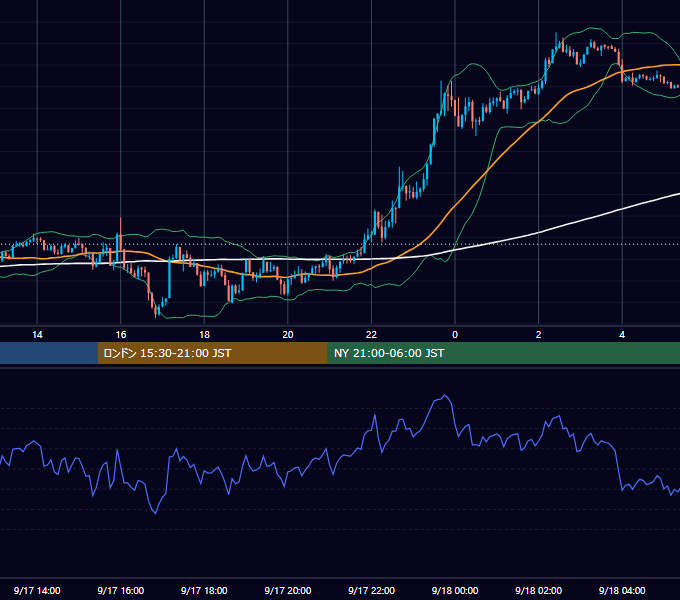Click the NY 21:00-06:00 JST session bar

pos(503,353)
